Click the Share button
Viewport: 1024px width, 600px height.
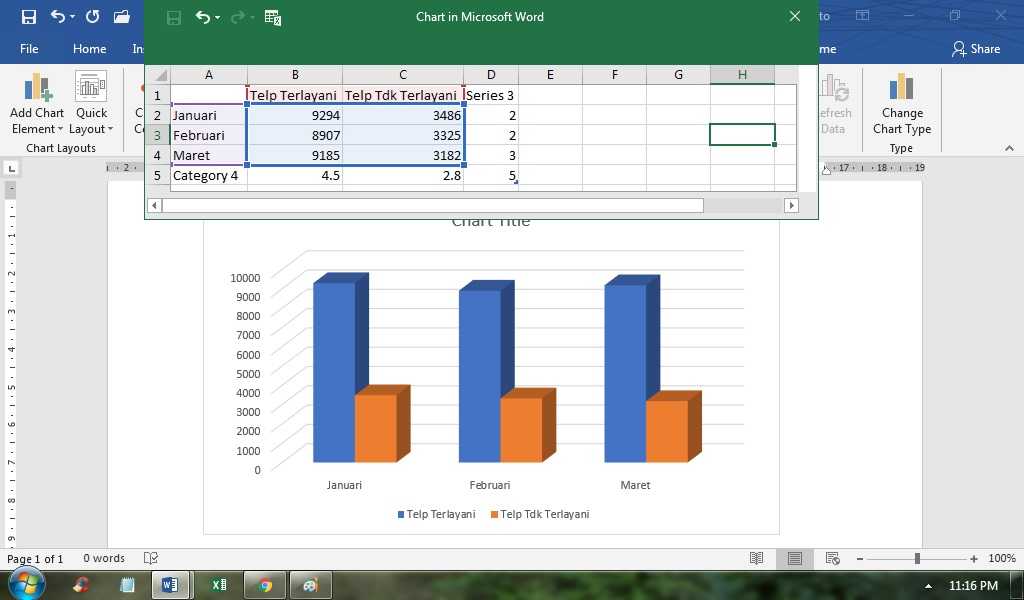click(x=976, y=49)
